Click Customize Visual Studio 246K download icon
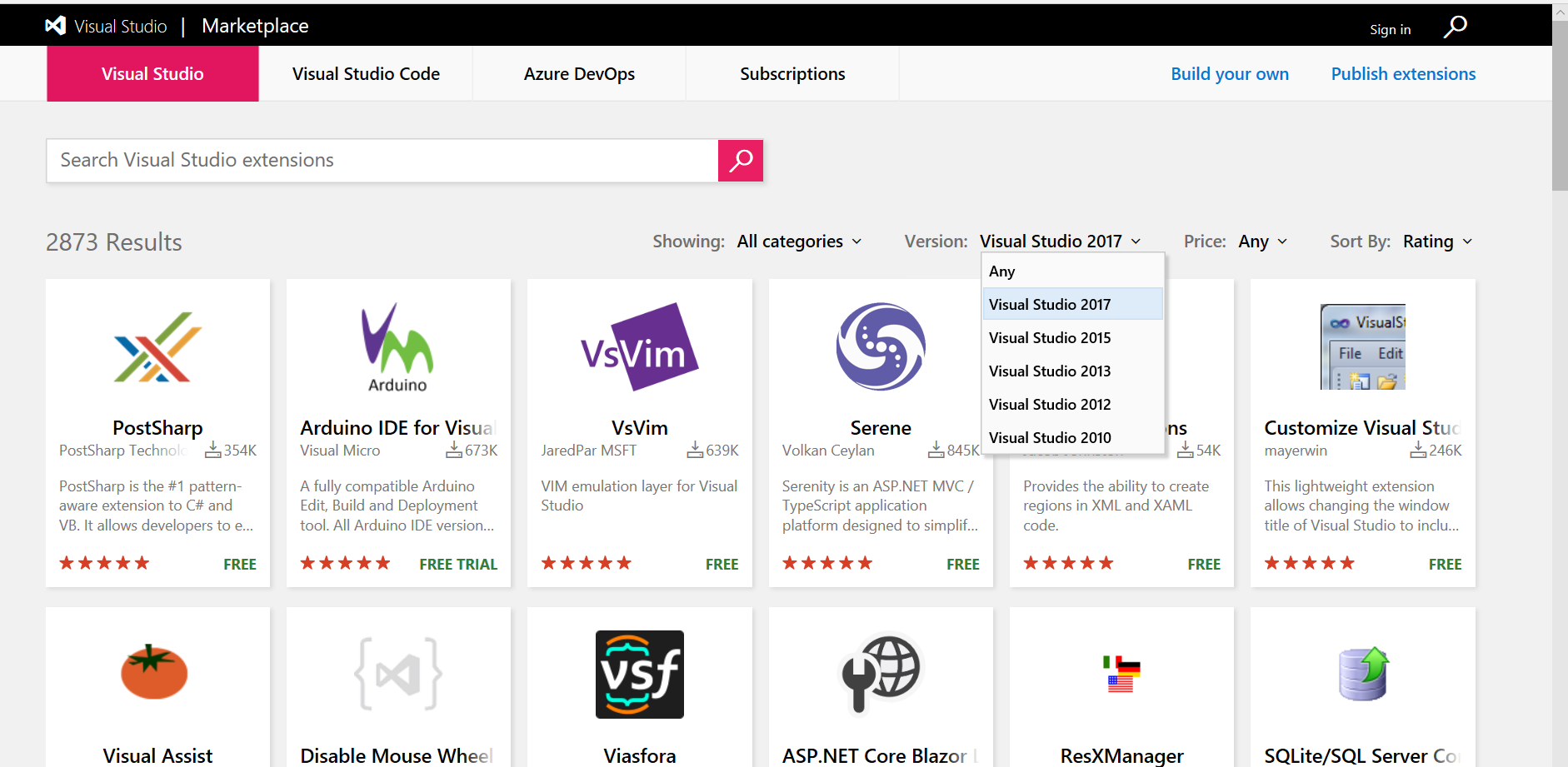 tap(1418, 450)
